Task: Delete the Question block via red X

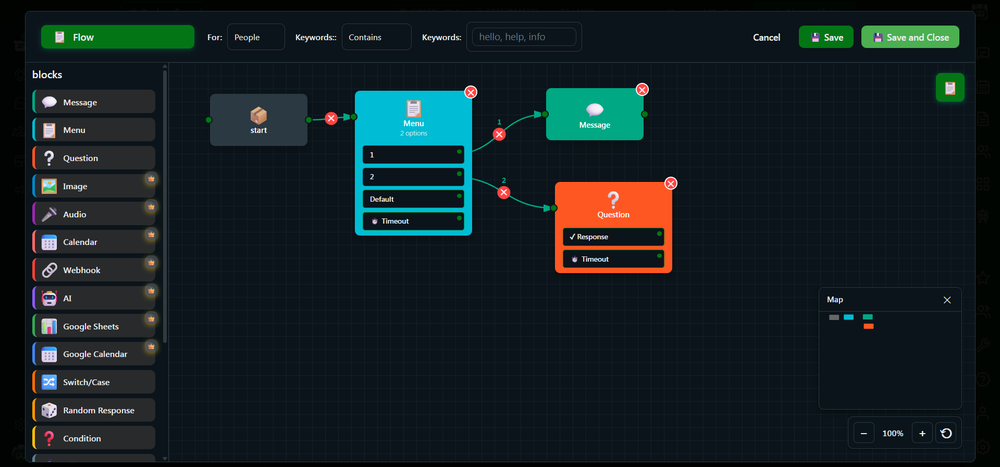Action: click(x=671, y=183)
